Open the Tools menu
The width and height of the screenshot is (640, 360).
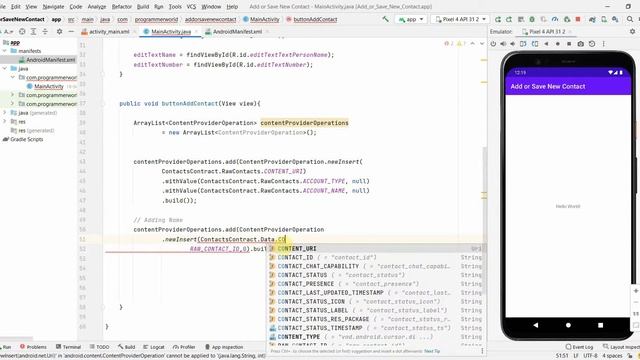pos(175,7)
